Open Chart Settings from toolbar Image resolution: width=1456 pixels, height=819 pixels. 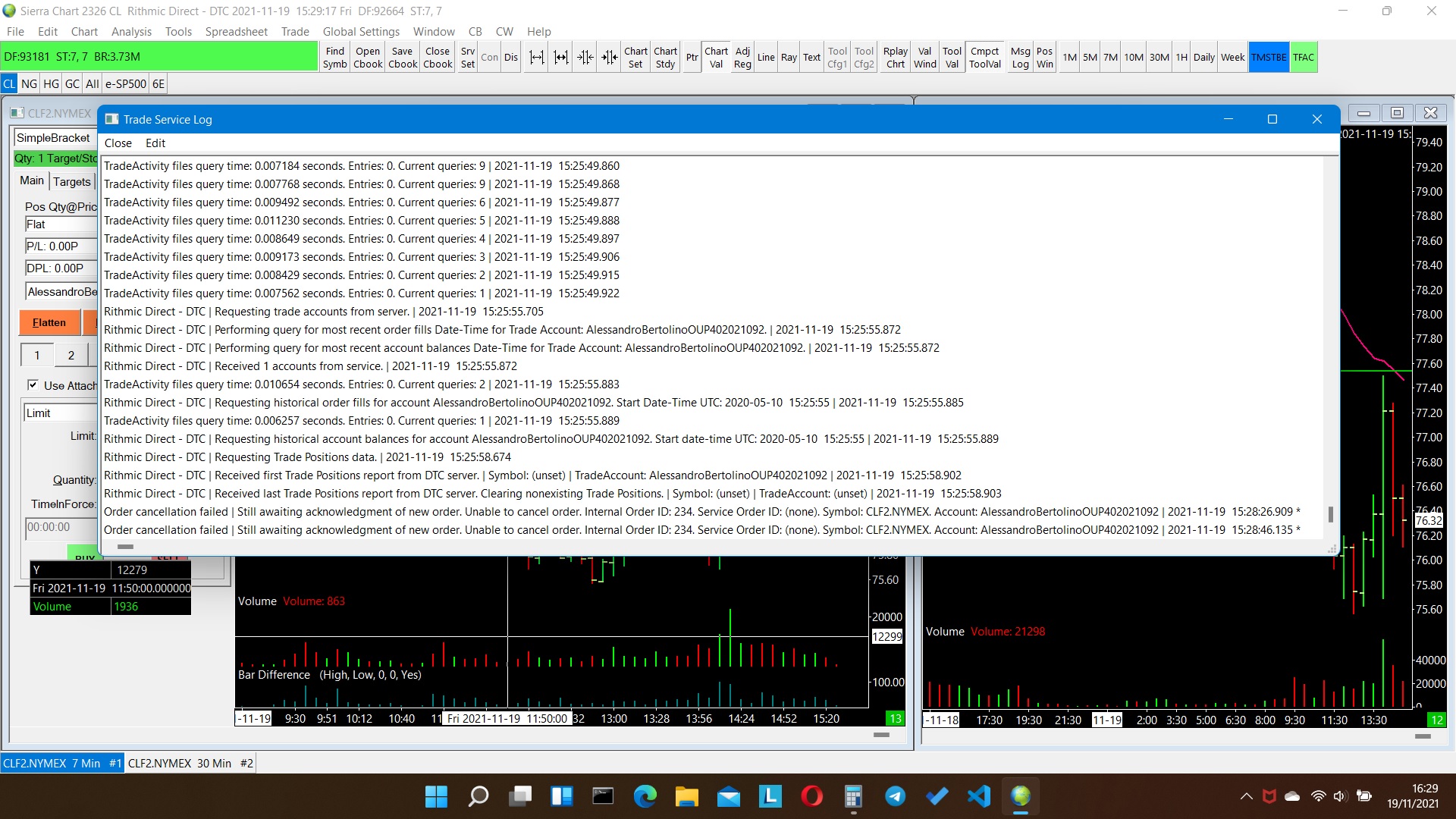click(x=635, y=57)
